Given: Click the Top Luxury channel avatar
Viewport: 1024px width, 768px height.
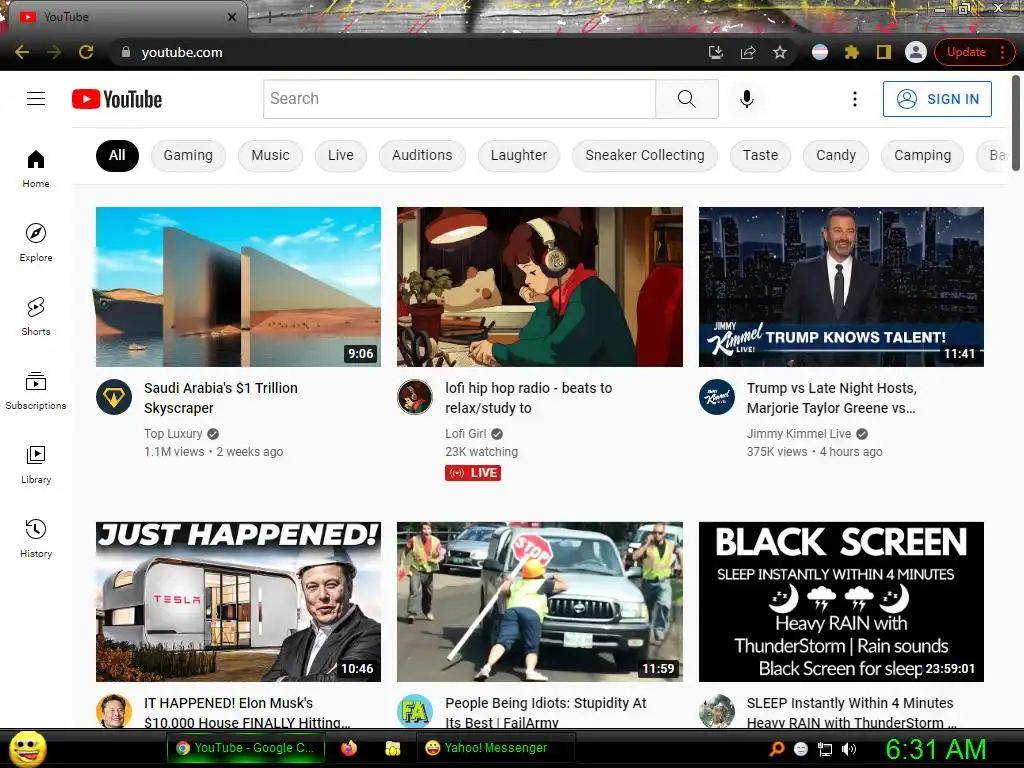Looking at the screenshot, I should tap(114, 397).
